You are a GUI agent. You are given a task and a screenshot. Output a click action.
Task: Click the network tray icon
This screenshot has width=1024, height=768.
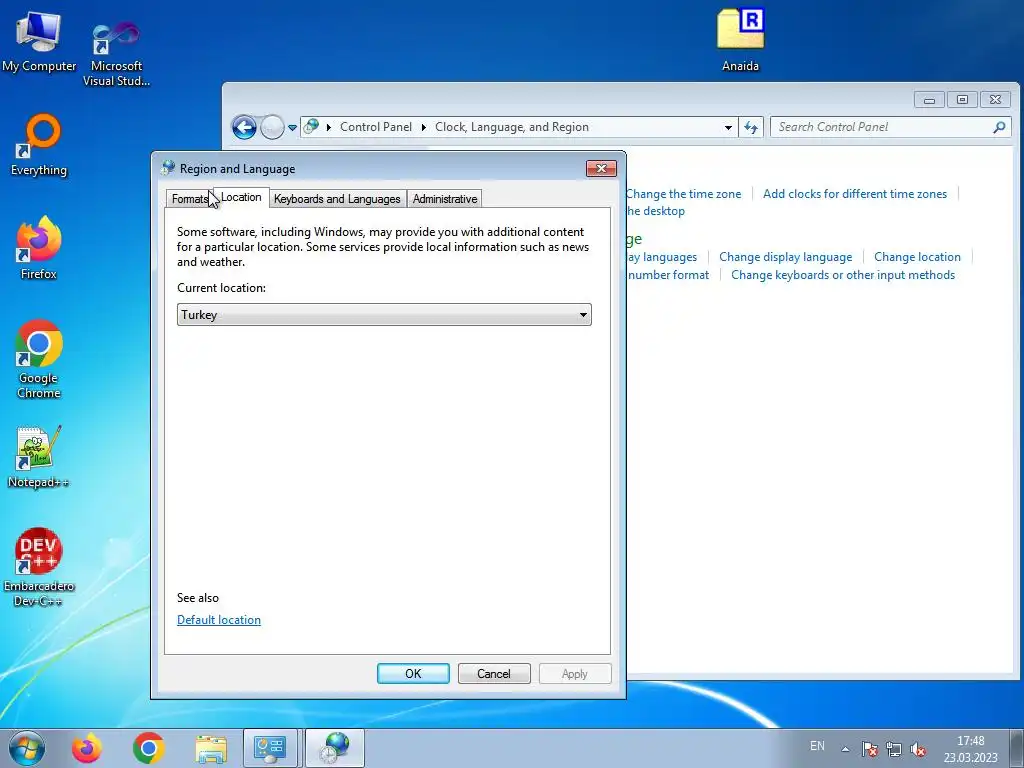[x=893, y=749]
